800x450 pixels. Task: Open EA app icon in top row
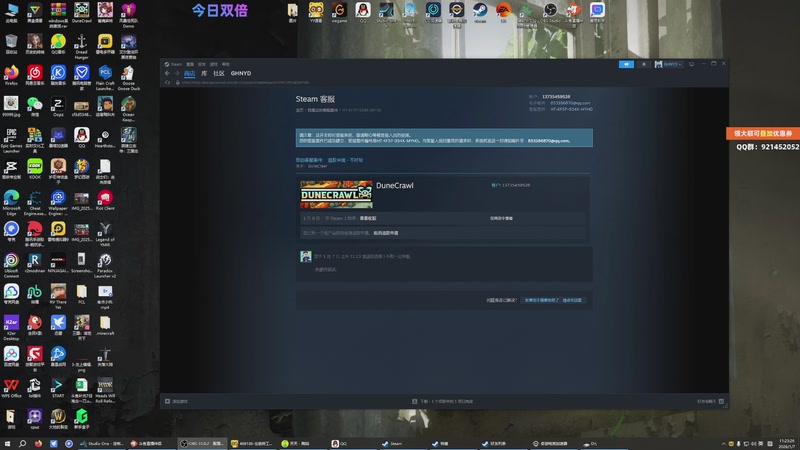[504, 12]
